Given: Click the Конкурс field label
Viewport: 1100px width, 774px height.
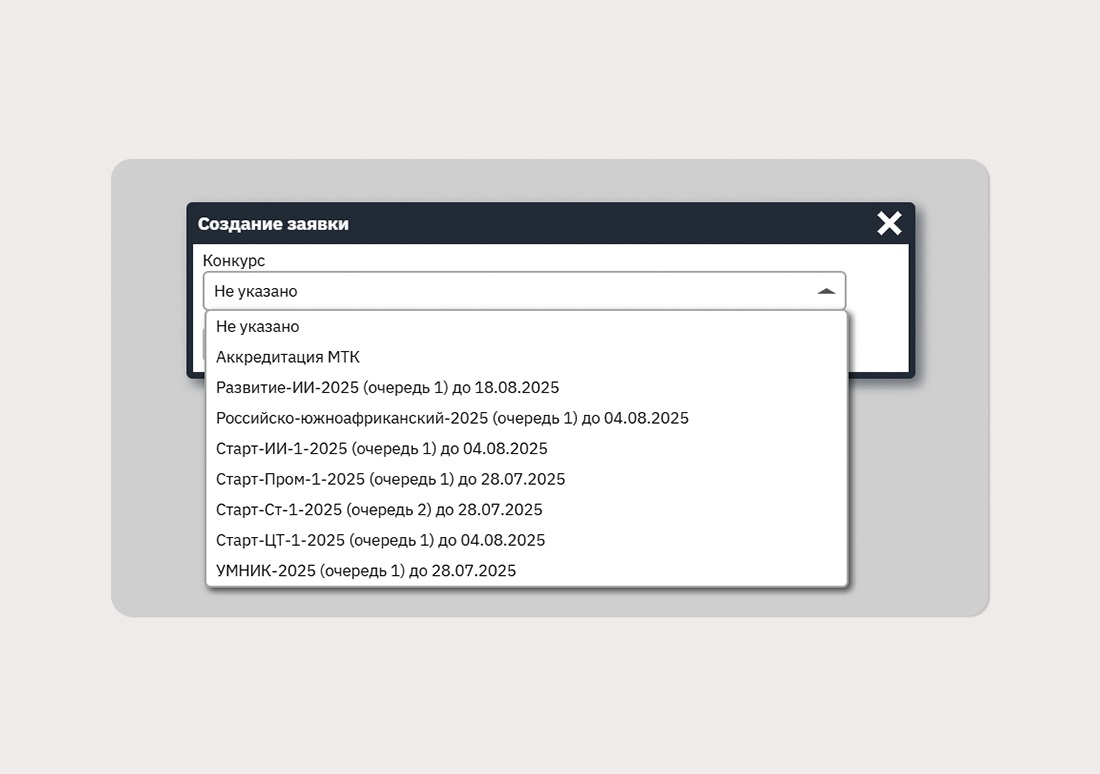Looking at the screenshot, I should 234,260.
